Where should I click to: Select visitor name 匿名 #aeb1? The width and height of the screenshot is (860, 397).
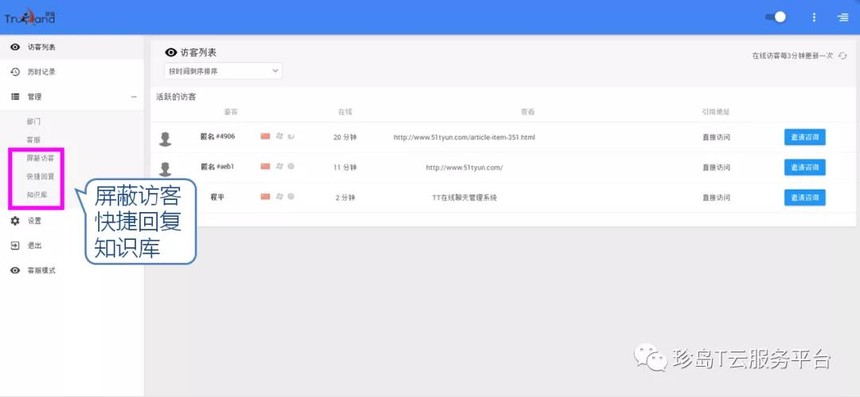(x=218, y=167)
